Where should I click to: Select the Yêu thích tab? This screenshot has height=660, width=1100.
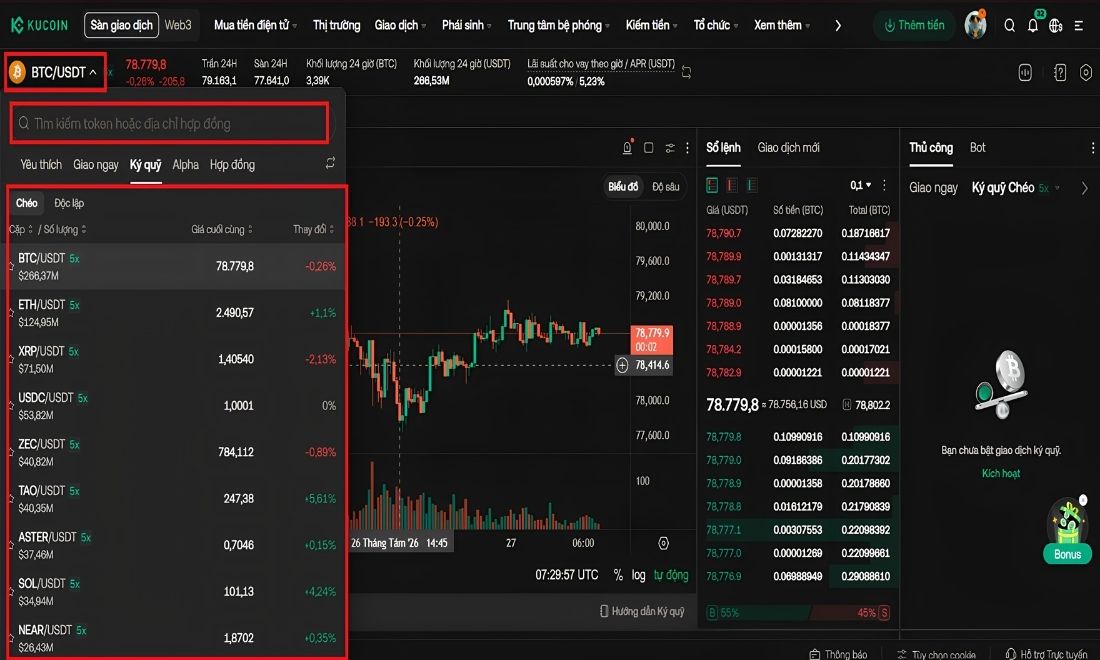41,164
